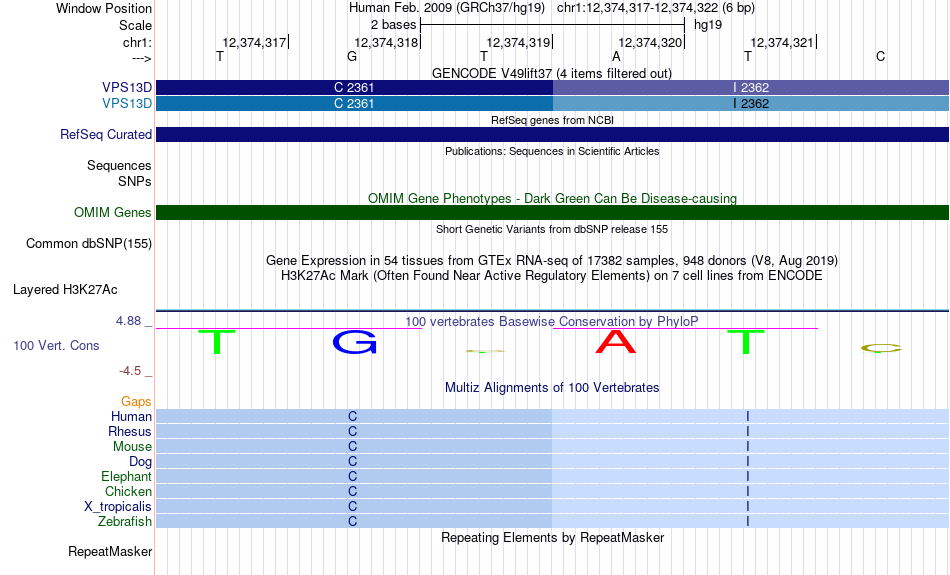The height and width of the screenshot is (575, 950).
Task: Click the dark blue 'C 2361' codon in first VPS13D row
Action: pyautogui.click(x=354, y=88)
